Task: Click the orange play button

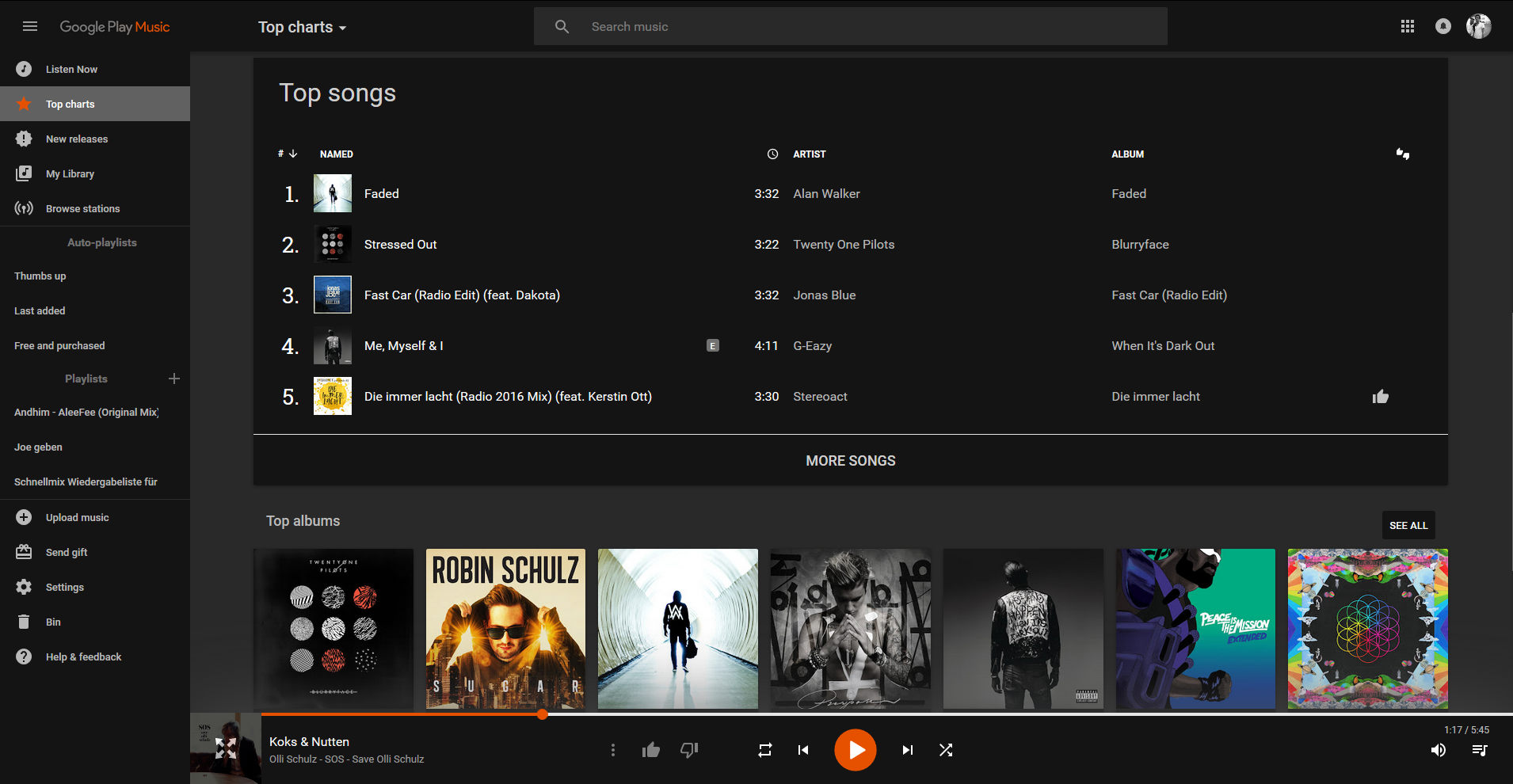Action: 856,749
